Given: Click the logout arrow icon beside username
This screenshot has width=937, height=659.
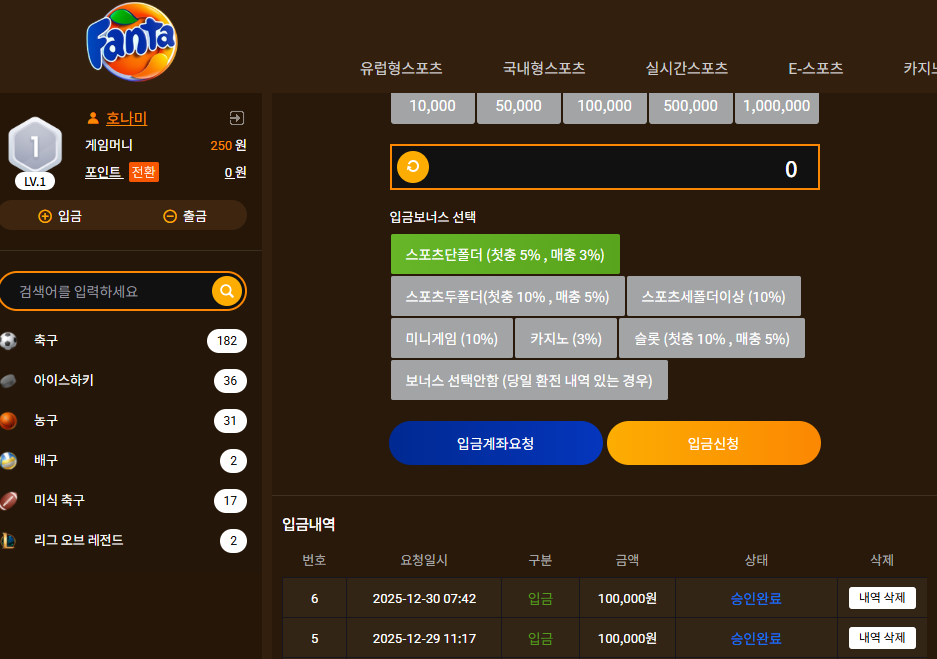Looking at the screenshot, I should pos(237,118).
